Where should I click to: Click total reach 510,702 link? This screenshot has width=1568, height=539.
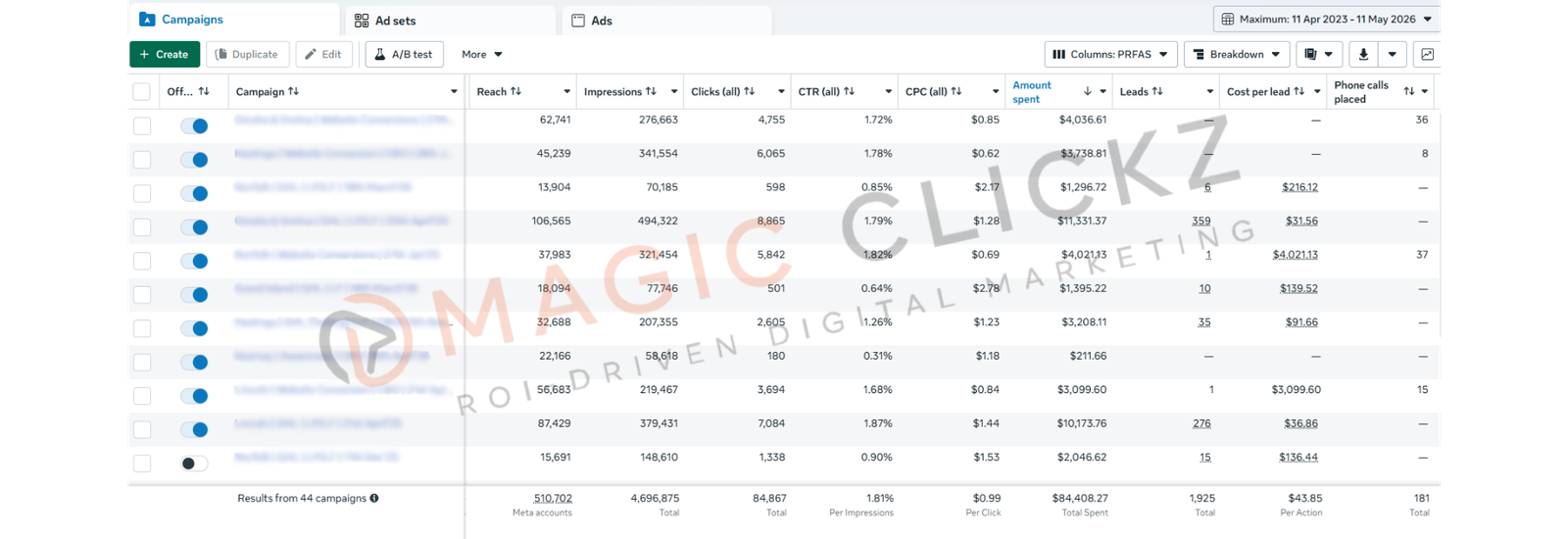pyautogui.click(x=553, y=499)
